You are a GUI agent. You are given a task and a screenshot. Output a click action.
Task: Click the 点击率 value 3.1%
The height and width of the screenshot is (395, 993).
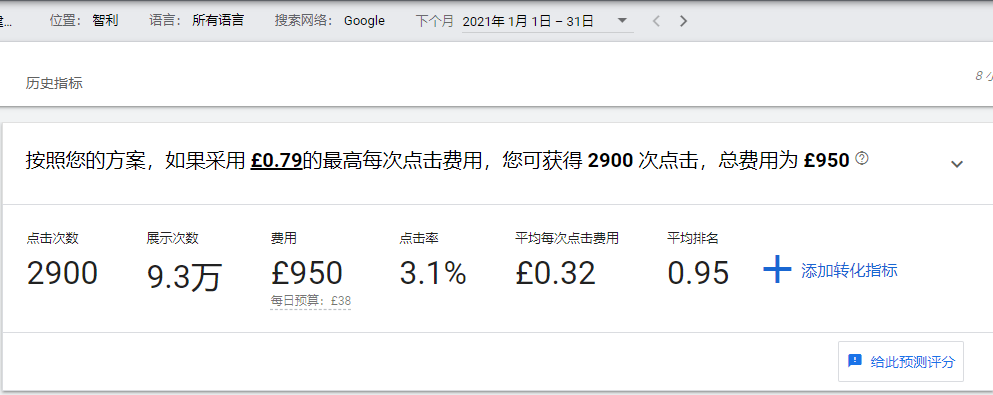pyautogui.click(x=433, y=273)
